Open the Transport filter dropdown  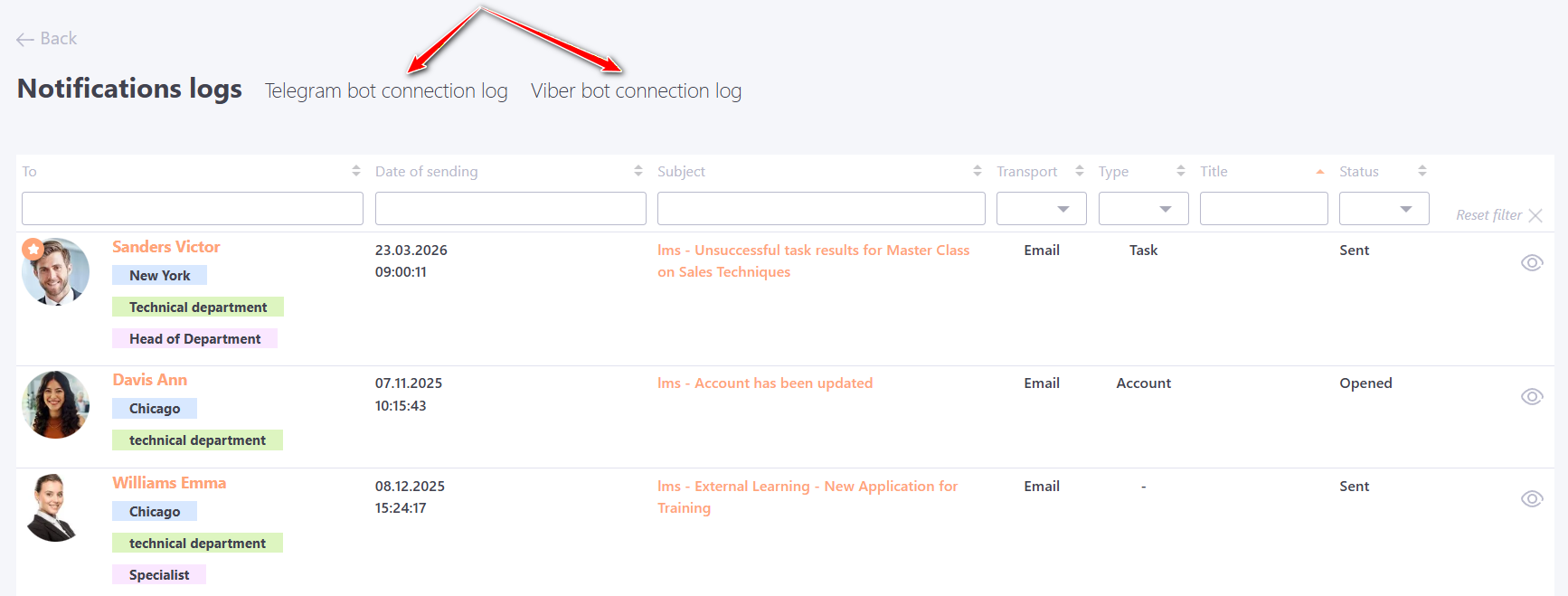click(1042, 209)
